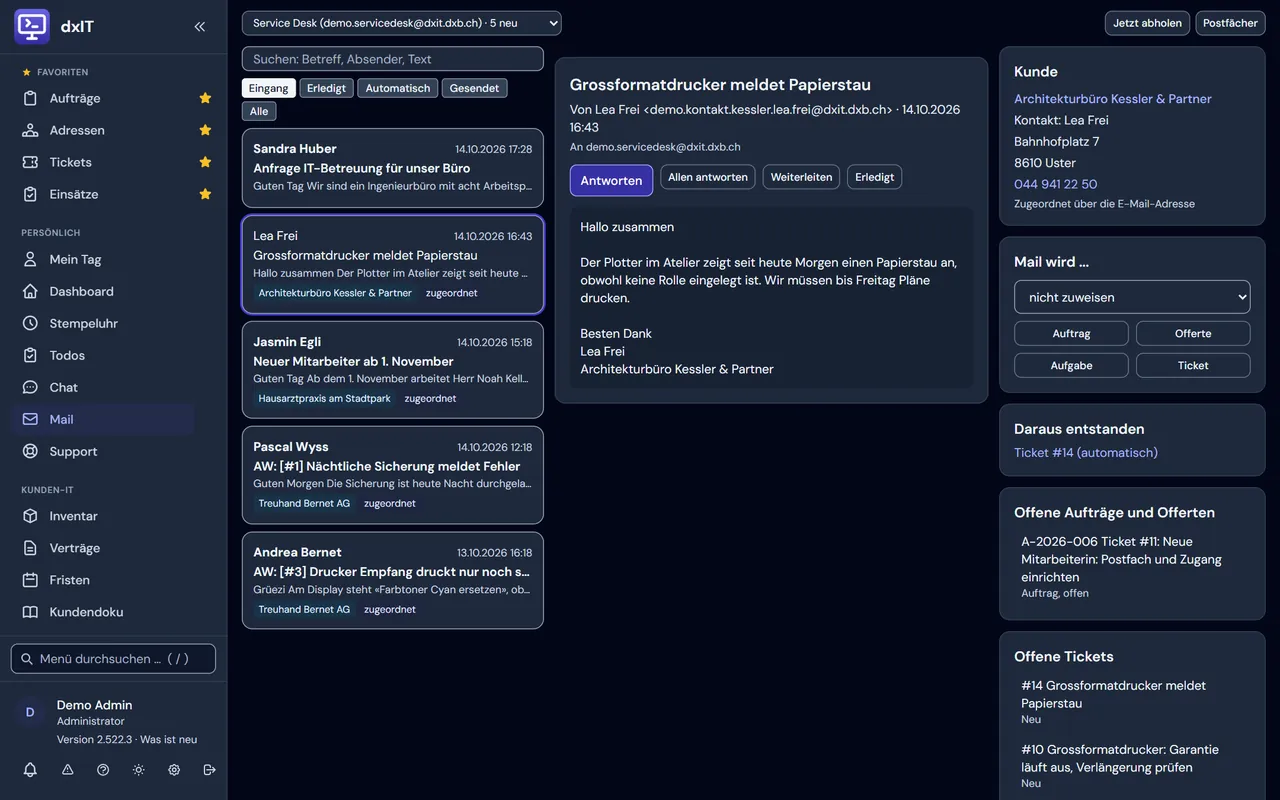
Task: Open the 'Was ist neu' link
Action: (x=168, y=739)
